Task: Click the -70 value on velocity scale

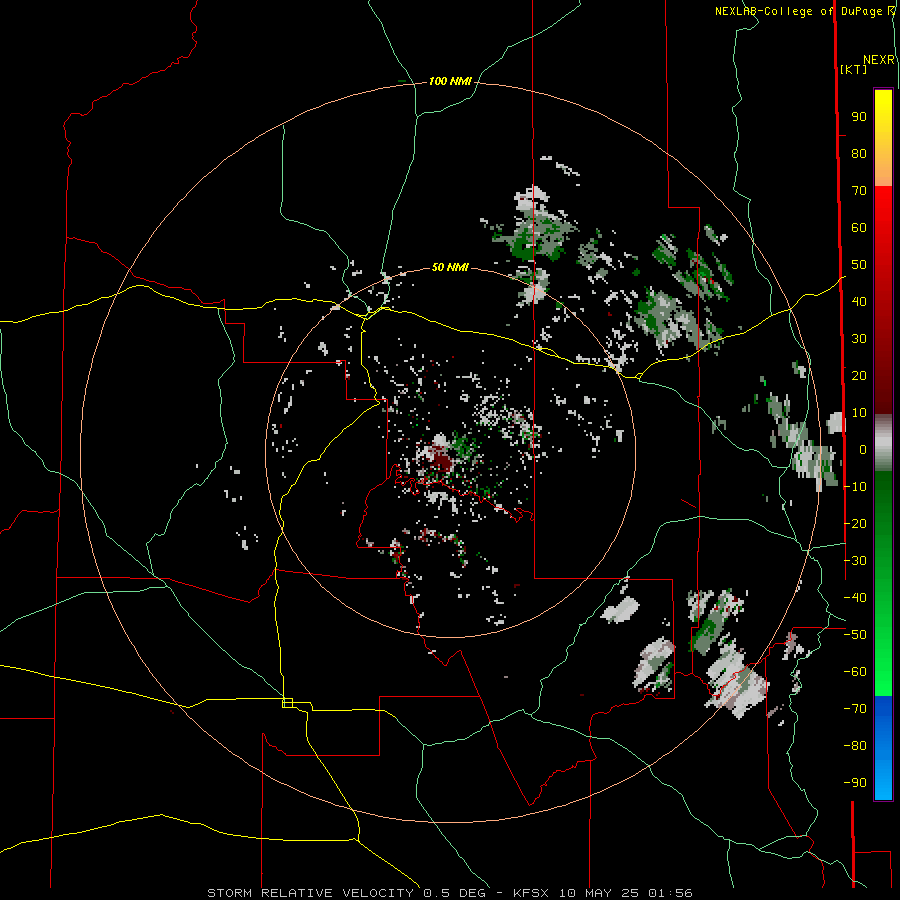Action: pyautogui.click(x=855, y=709)
